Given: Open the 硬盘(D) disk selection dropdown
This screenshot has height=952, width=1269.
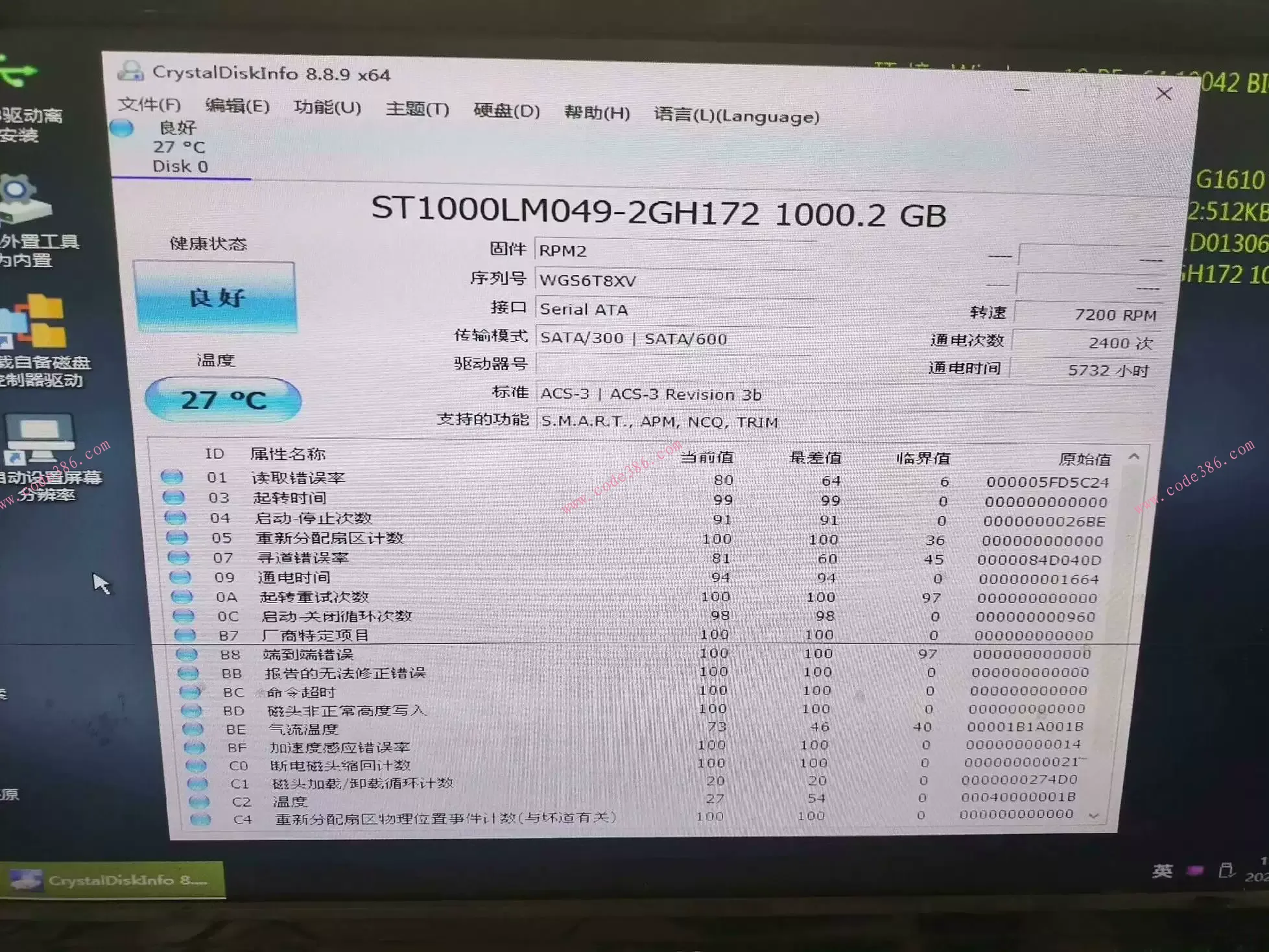Looking at the screenshot, I should tap(505, 112).
